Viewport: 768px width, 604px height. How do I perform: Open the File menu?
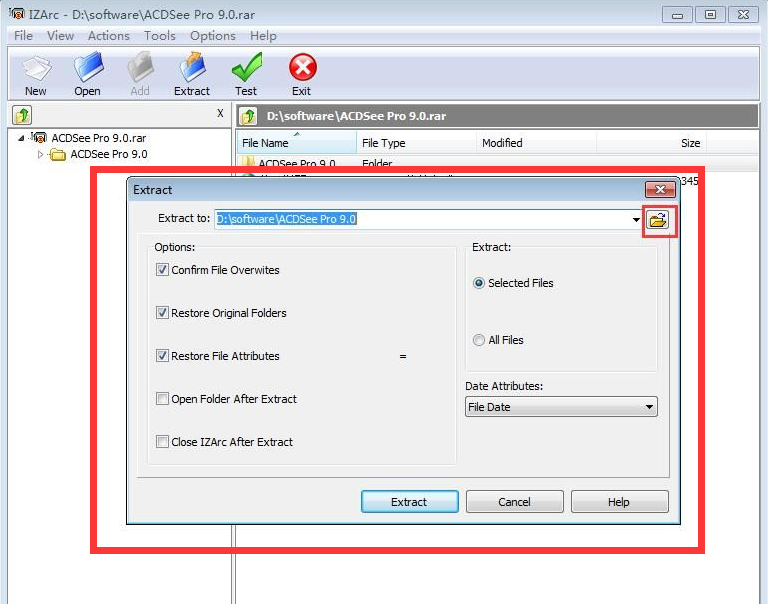tap(23, 36)
